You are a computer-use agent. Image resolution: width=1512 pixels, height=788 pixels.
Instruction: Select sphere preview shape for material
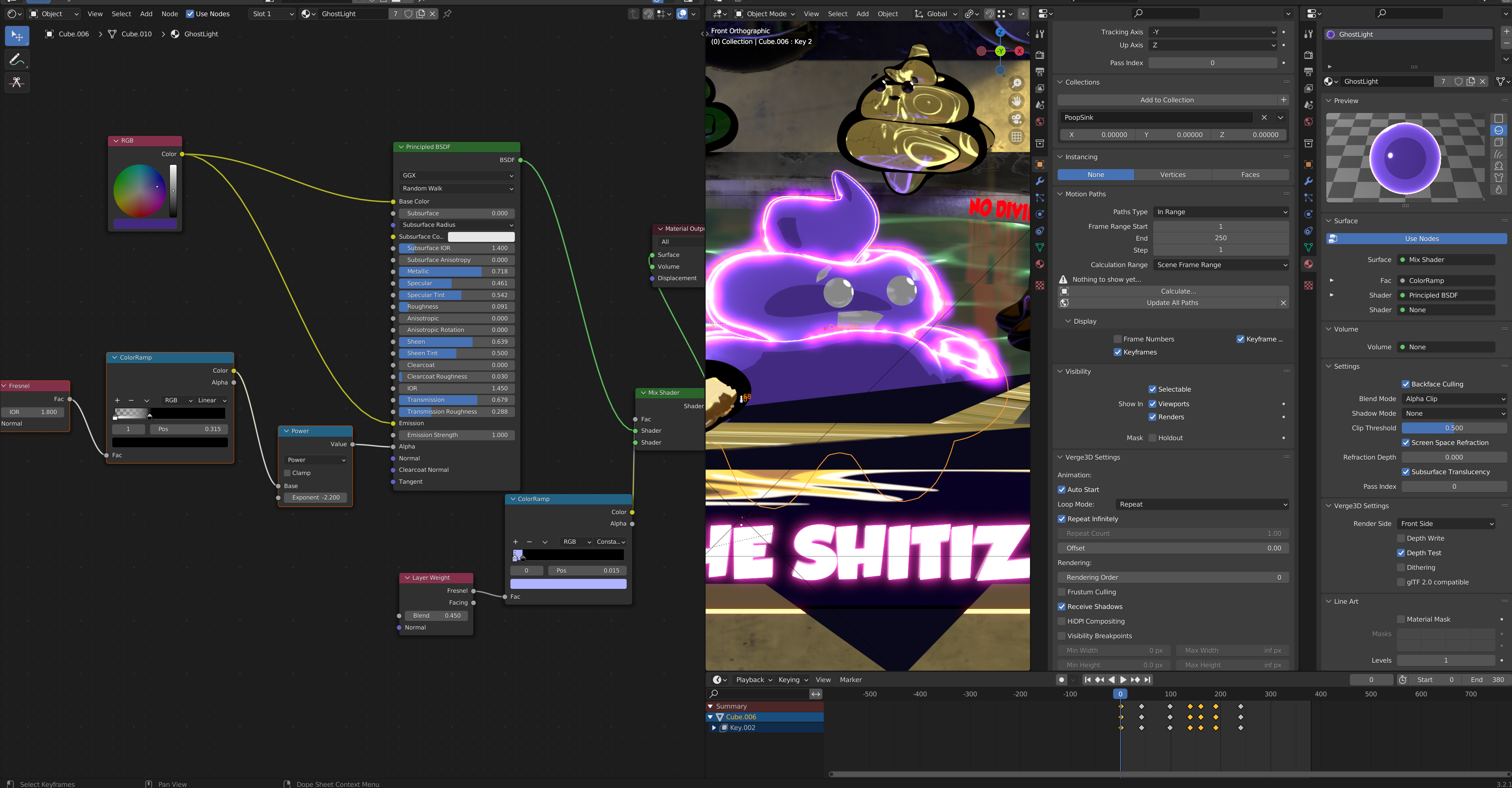pos(1499,130)
